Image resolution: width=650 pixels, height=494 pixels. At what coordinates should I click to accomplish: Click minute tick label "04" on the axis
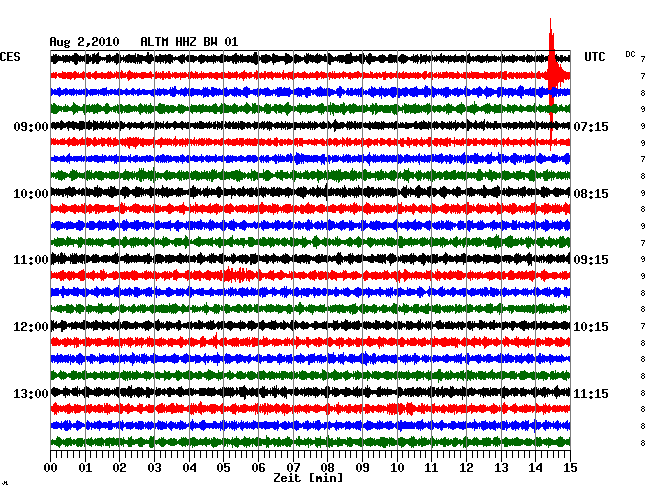(189, 467)
